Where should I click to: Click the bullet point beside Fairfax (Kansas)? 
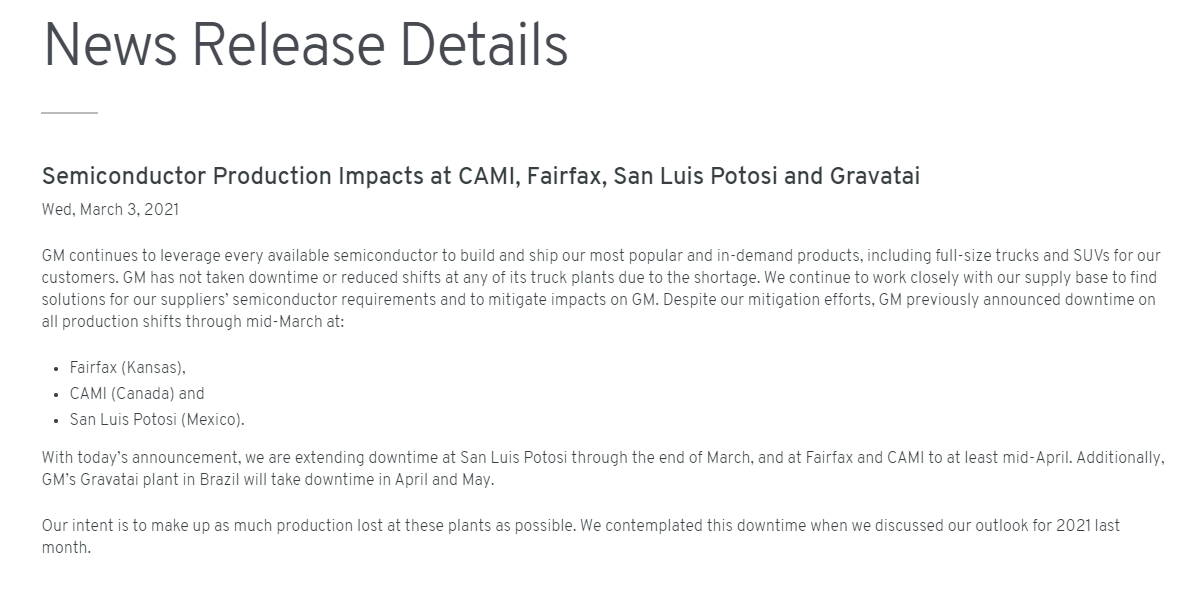pyautogui.click(x=56, y=369)
